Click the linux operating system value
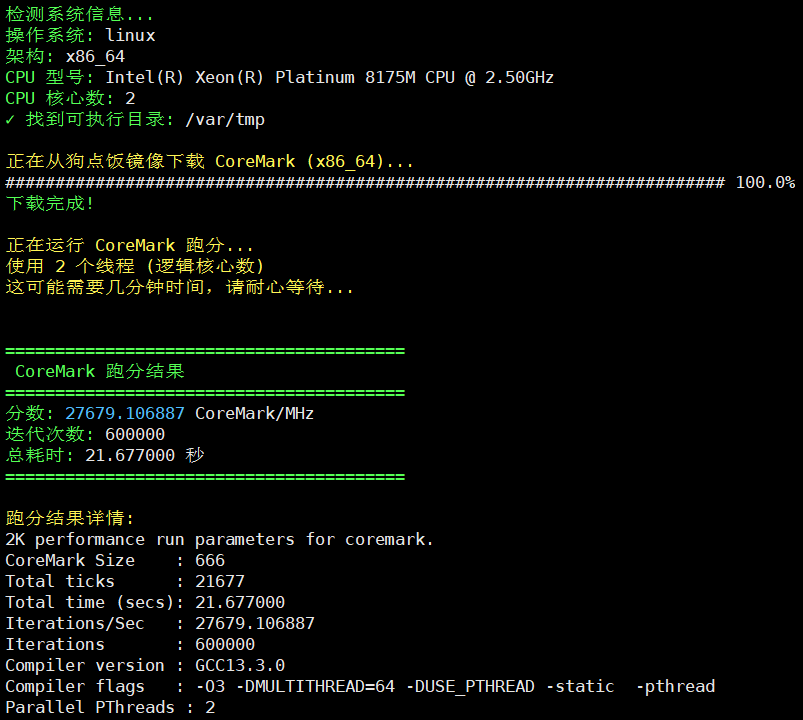This screenshot has height=720, width=803. (x=130, y=35)
